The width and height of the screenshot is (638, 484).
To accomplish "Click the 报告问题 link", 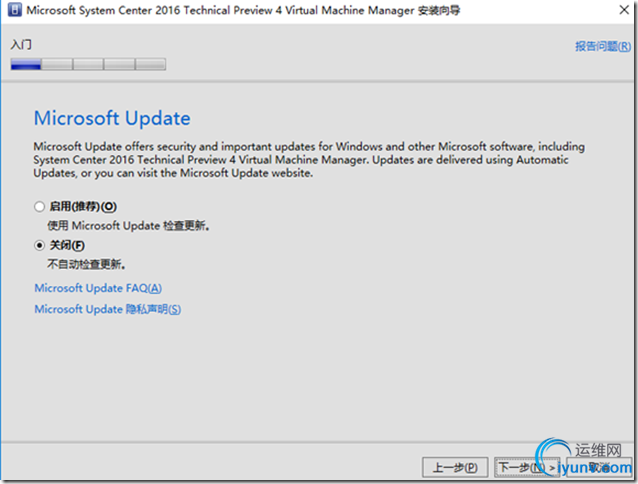I will 603,46.
